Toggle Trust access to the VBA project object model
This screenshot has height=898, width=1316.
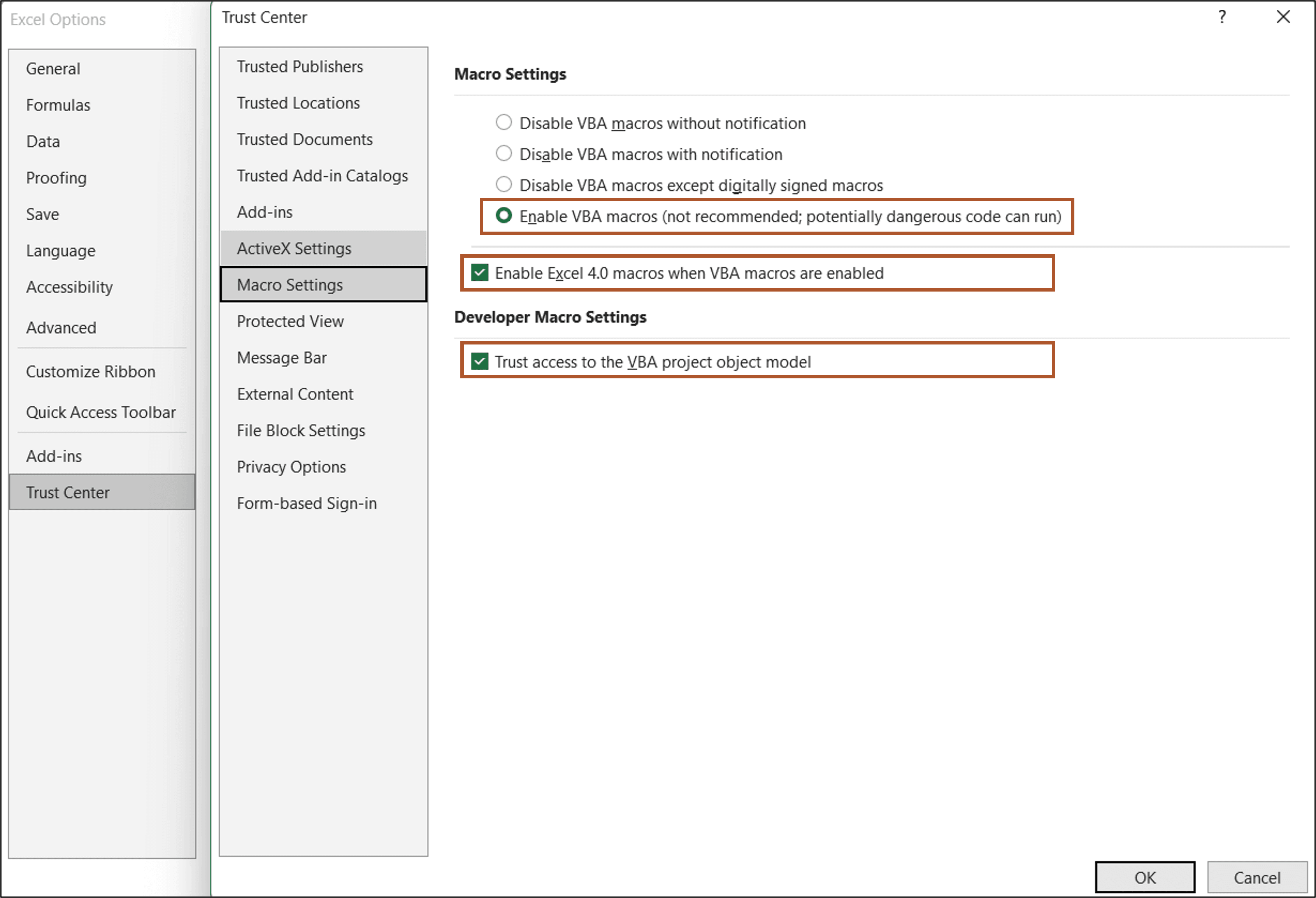click(480, 362)
